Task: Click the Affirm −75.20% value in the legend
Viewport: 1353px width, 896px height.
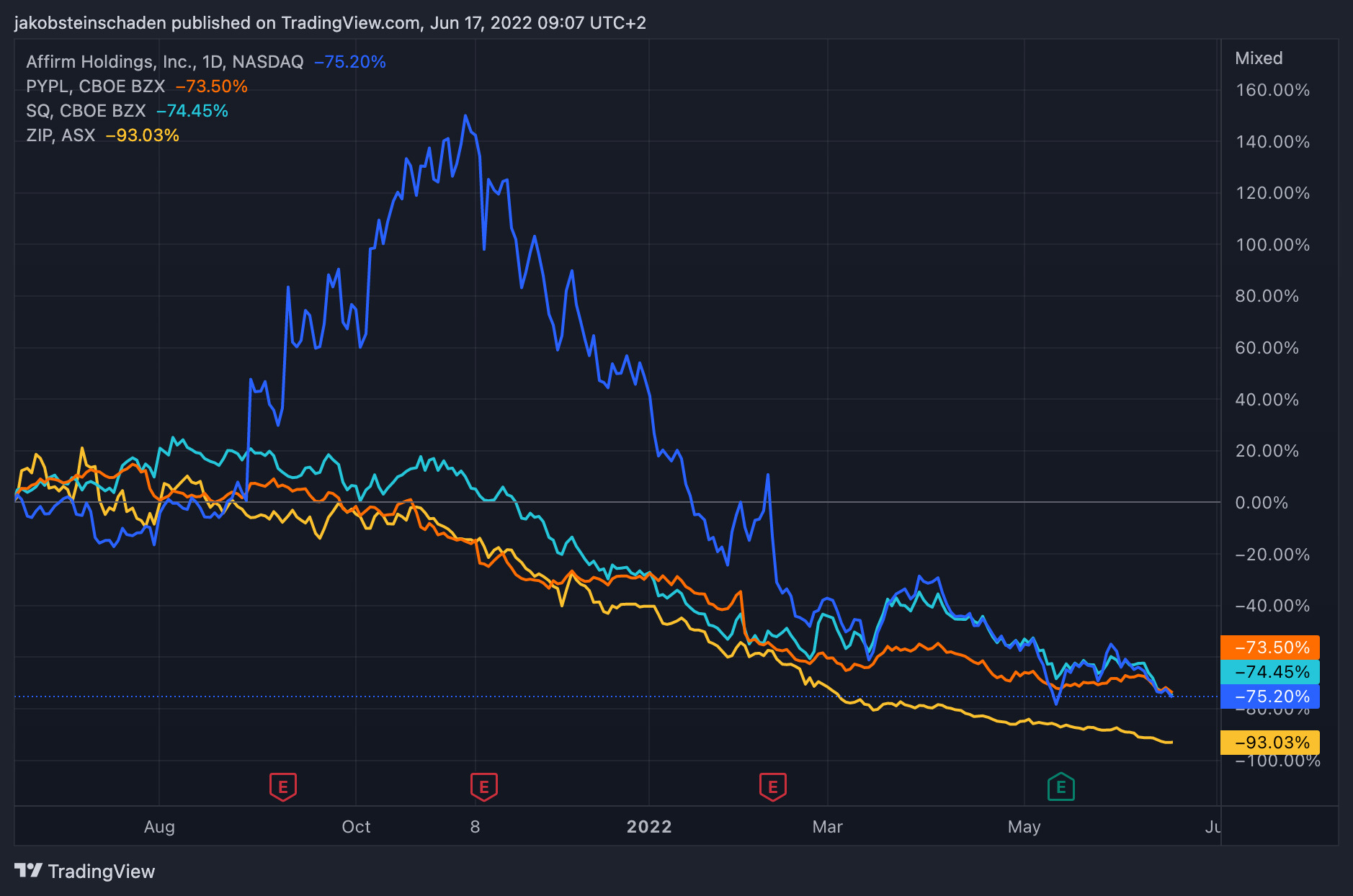Action: click(350, 62)
